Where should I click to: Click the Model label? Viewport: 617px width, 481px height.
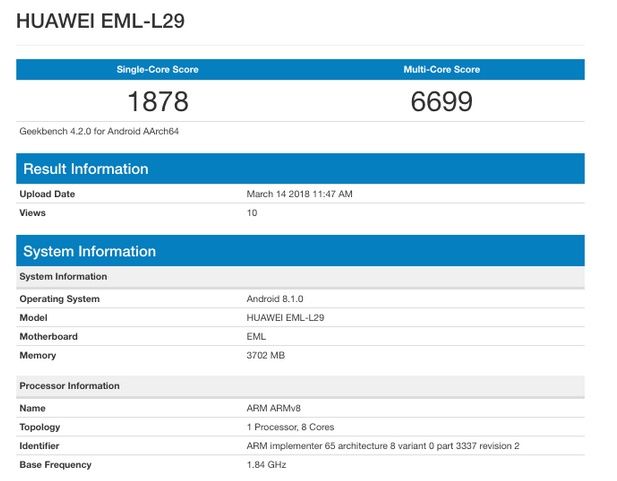click(33, 318)
